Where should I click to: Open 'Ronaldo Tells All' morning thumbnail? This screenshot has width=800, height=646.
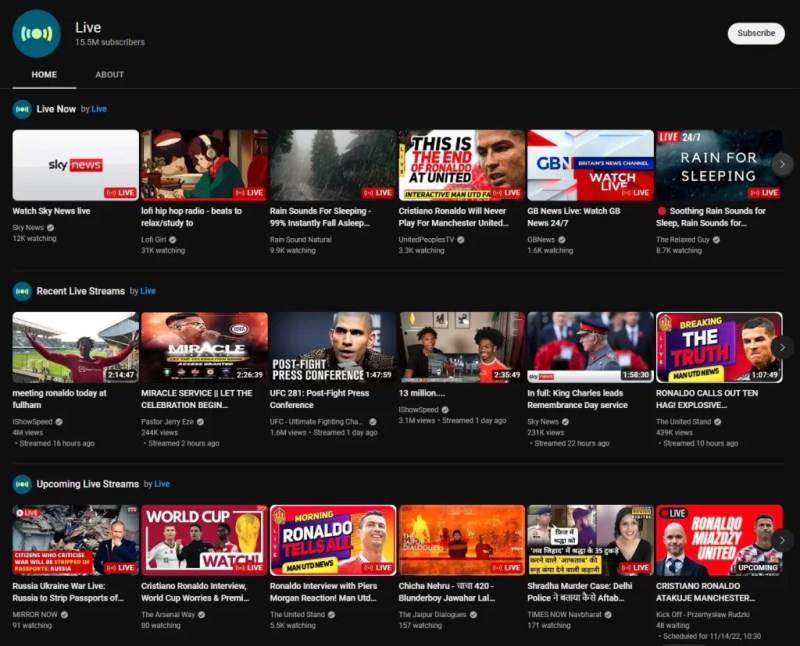pos(333,540)
